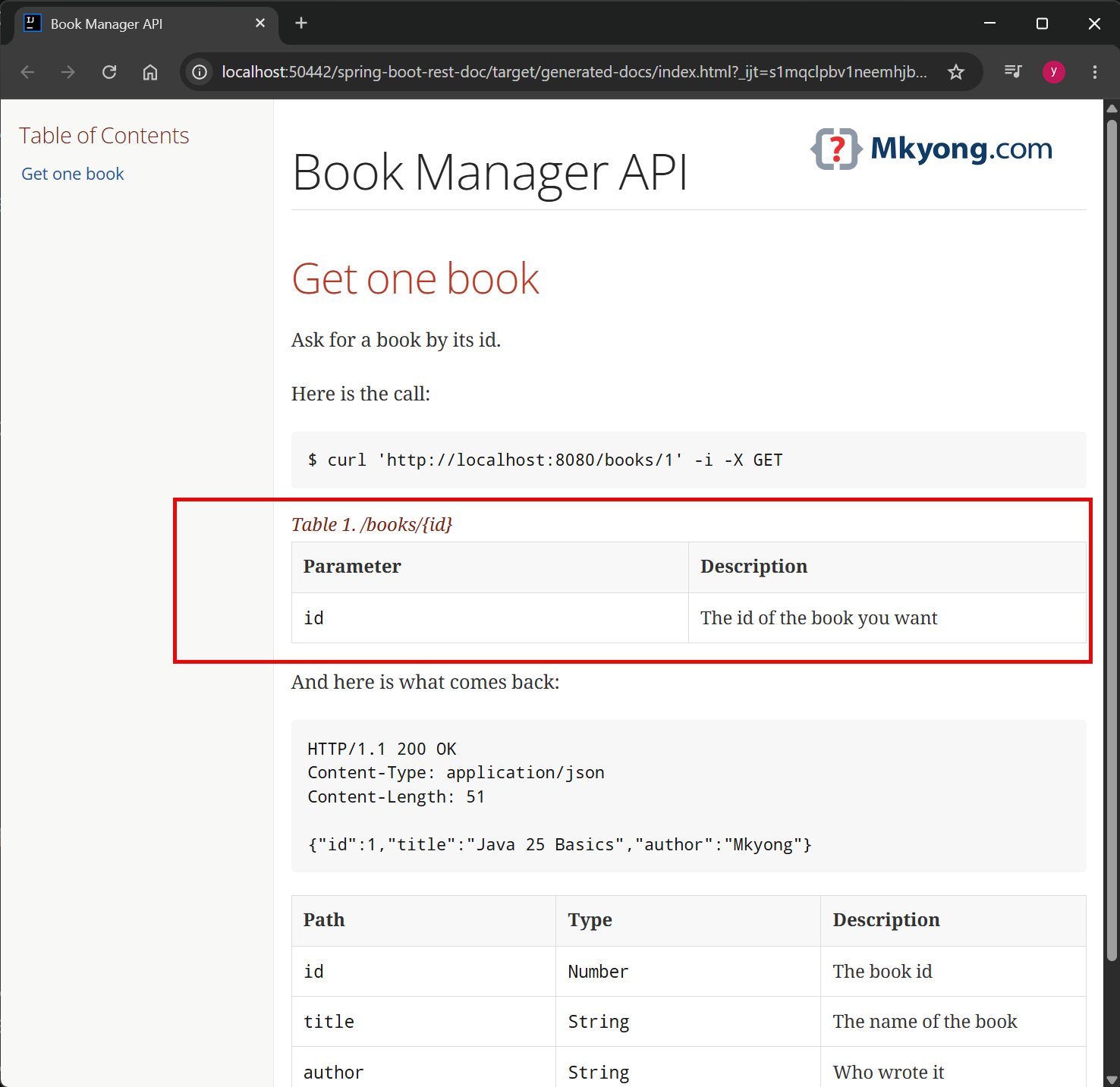Go to the browser home page
The width and height of the screenshot is (1120, 1087).
(150, 72)
